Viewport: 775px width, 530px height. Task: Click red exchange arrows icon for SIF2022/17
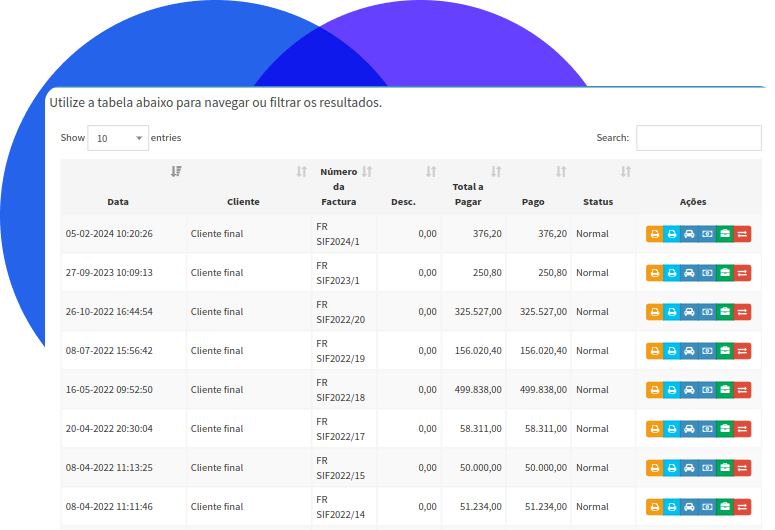point(742,429)
